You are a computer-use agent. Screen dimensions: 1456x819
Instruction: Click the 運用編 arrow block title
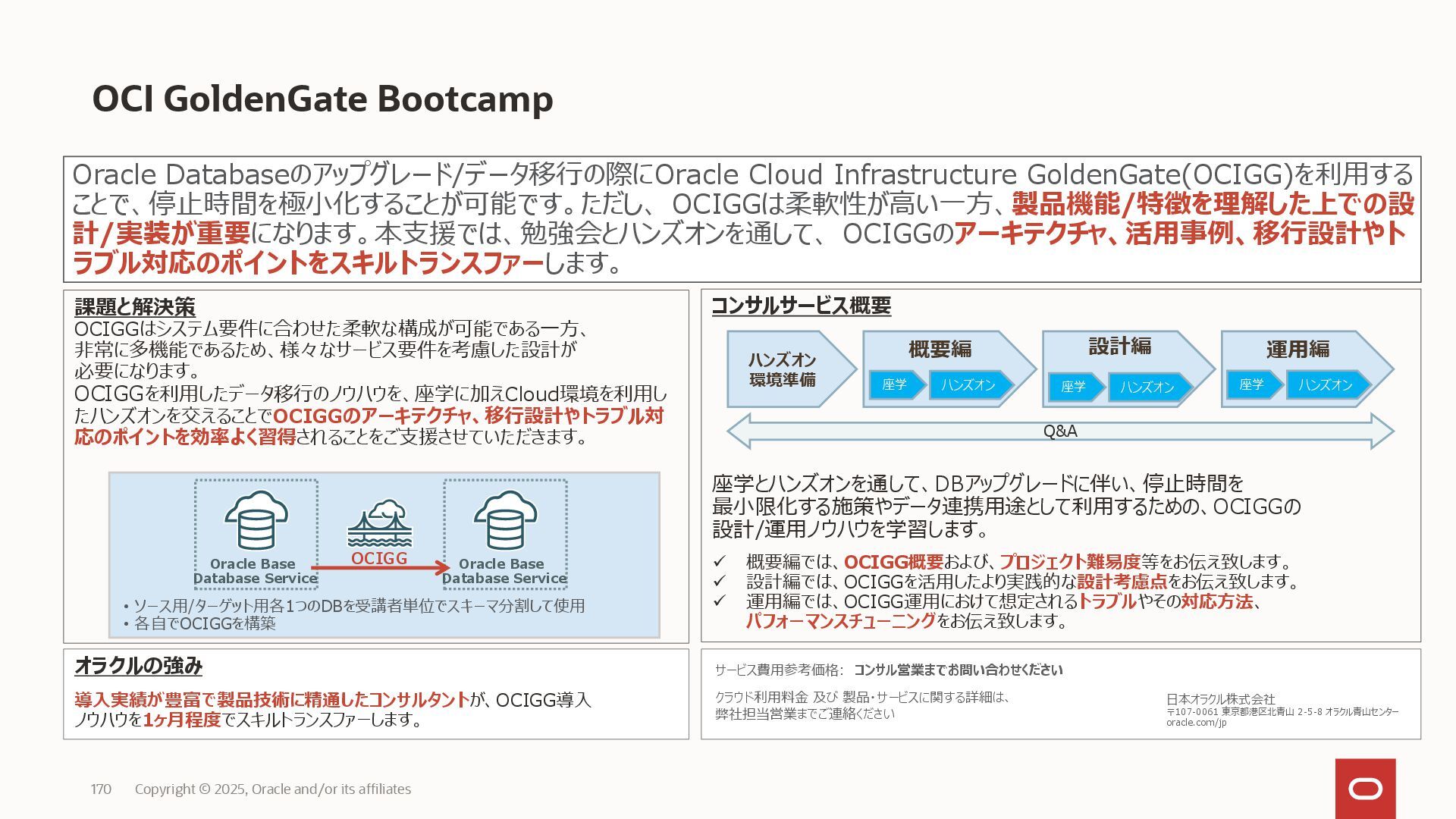(x=1298, y=350)
